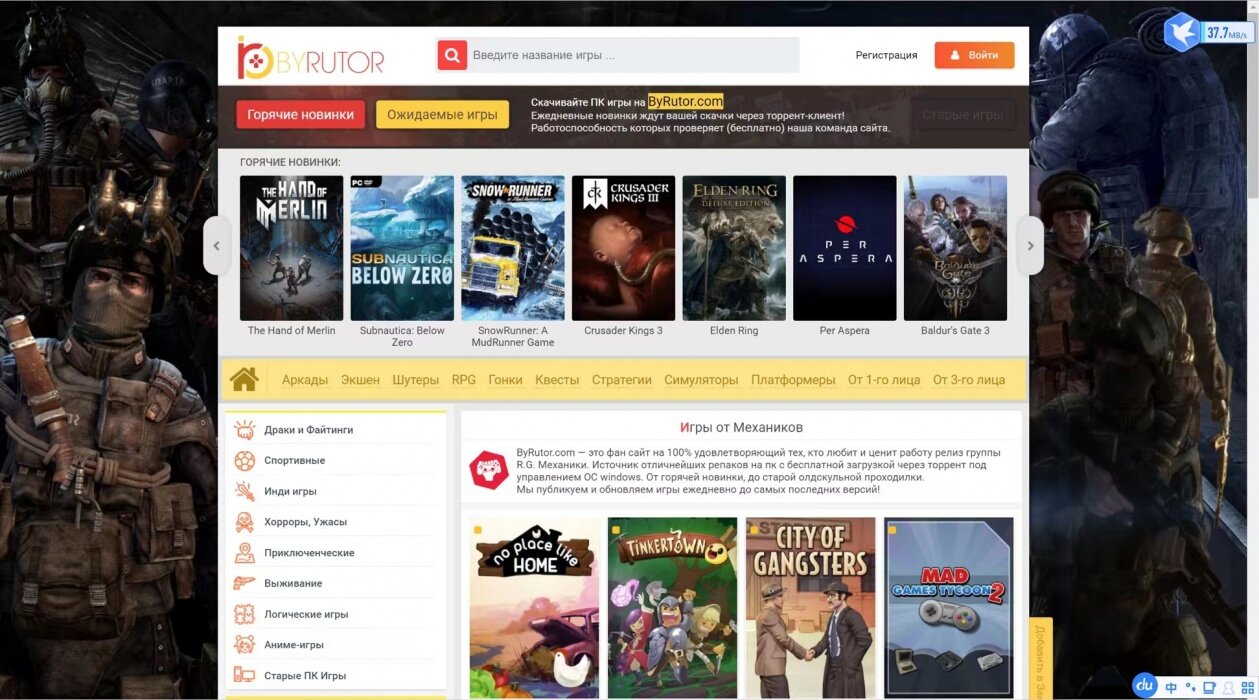
Task: Click the red Горячие новинки button
Action: tap(301, 115)
